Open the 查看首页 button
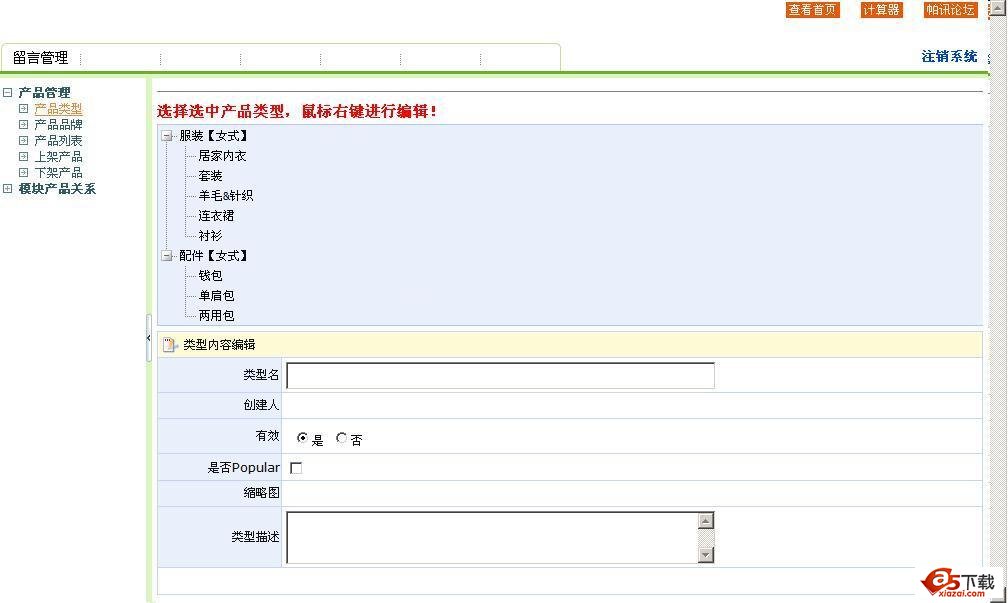This screenshot has height=603, width=1008. coord(813,10)
